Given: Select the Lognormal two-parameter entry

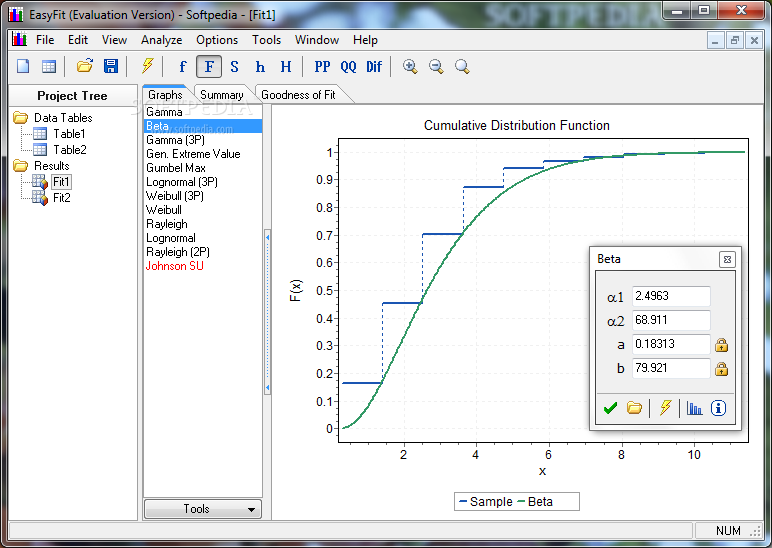Looking at the screenshot, I should click(203, 238).
